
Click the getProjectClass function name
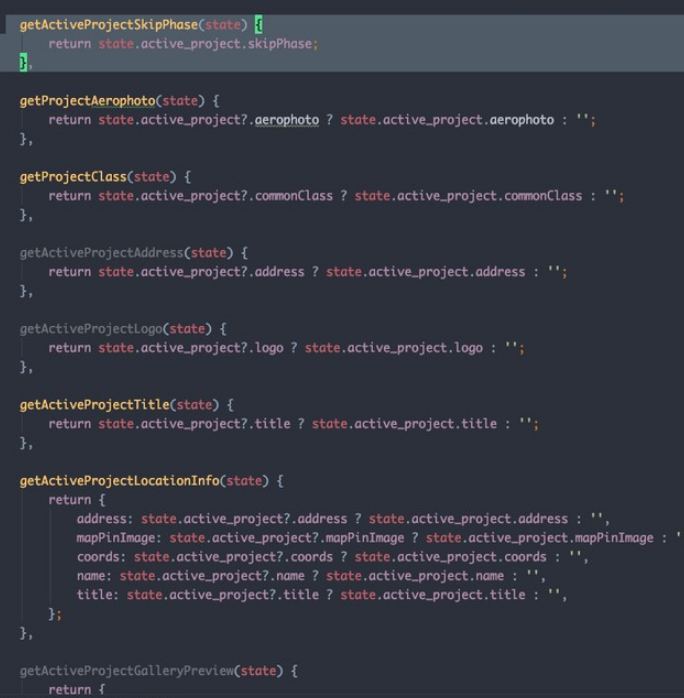73,177
